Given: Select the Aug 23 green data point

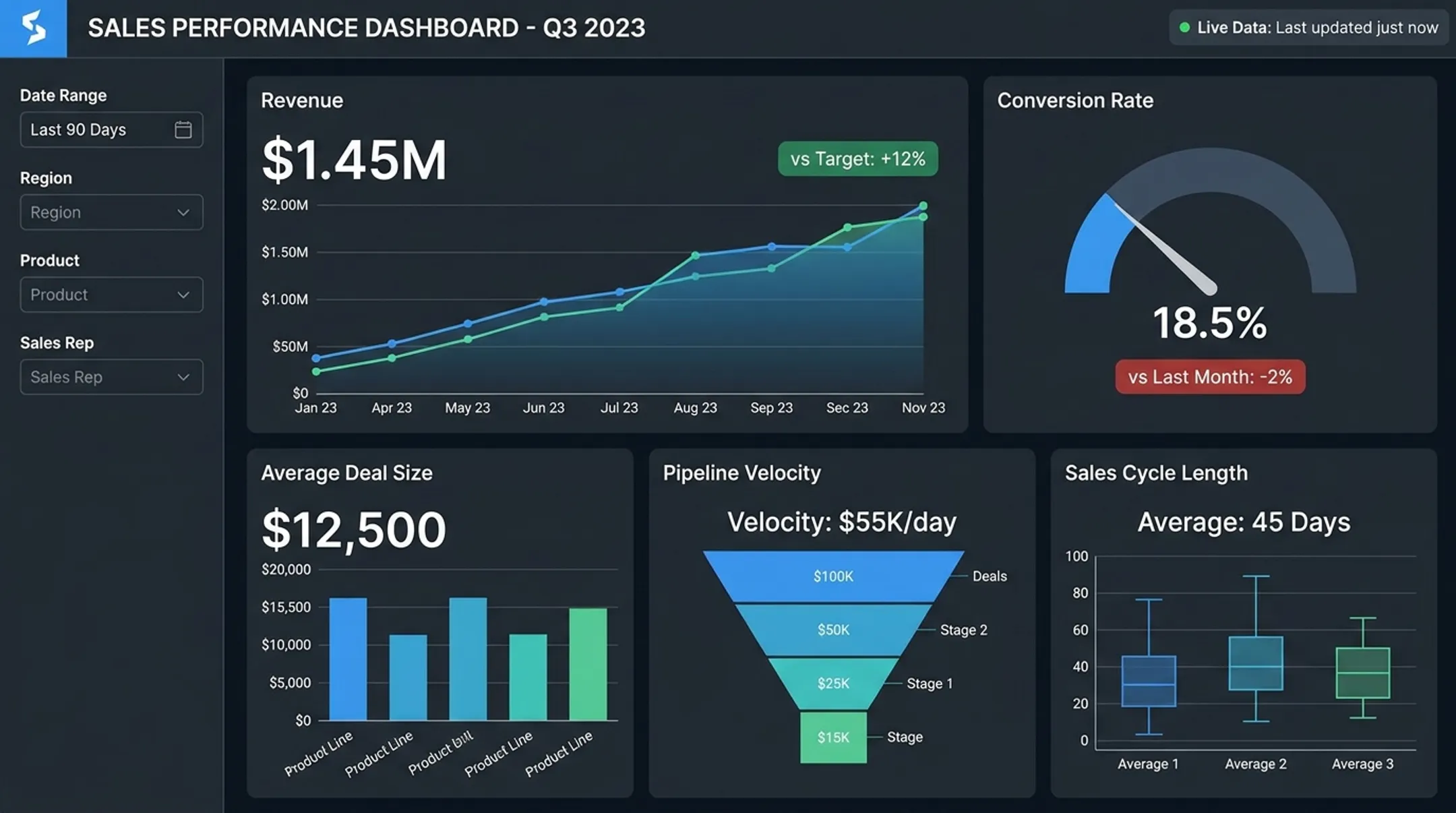Looking at the screenshot, I should [696, 255].
